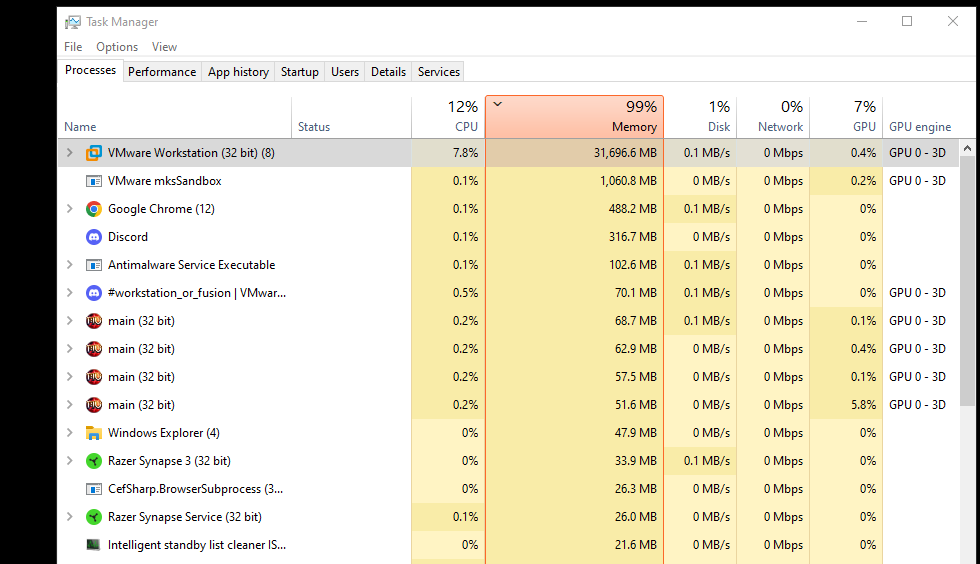The height and width of the screenshot is (564, 980).
Task: Switch to the Details tab
Action: pyautogui.click(x=388, y=72)
